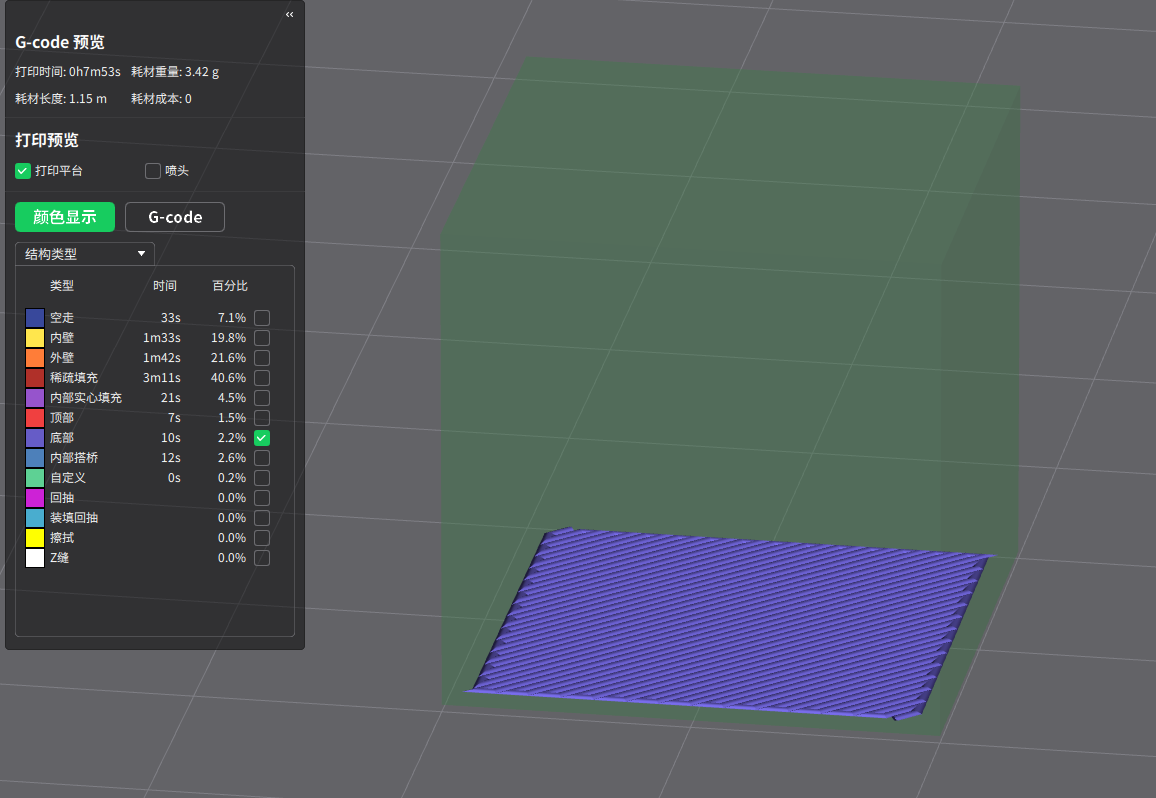Viewport: 1156px width, 798px height.
Task: Click the 装填回抽 cyan swatch
Action: click(35, 518)
